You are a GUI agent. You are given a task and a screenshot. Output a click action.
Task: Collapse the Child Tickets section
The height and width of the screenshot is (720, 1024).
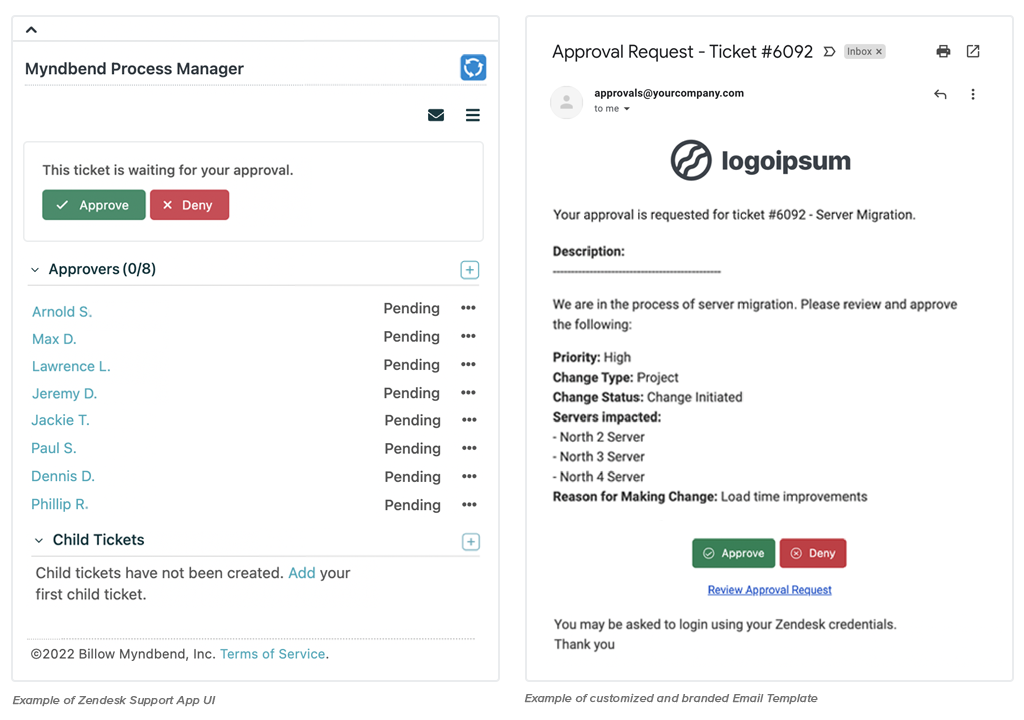(x=39, y=541)
